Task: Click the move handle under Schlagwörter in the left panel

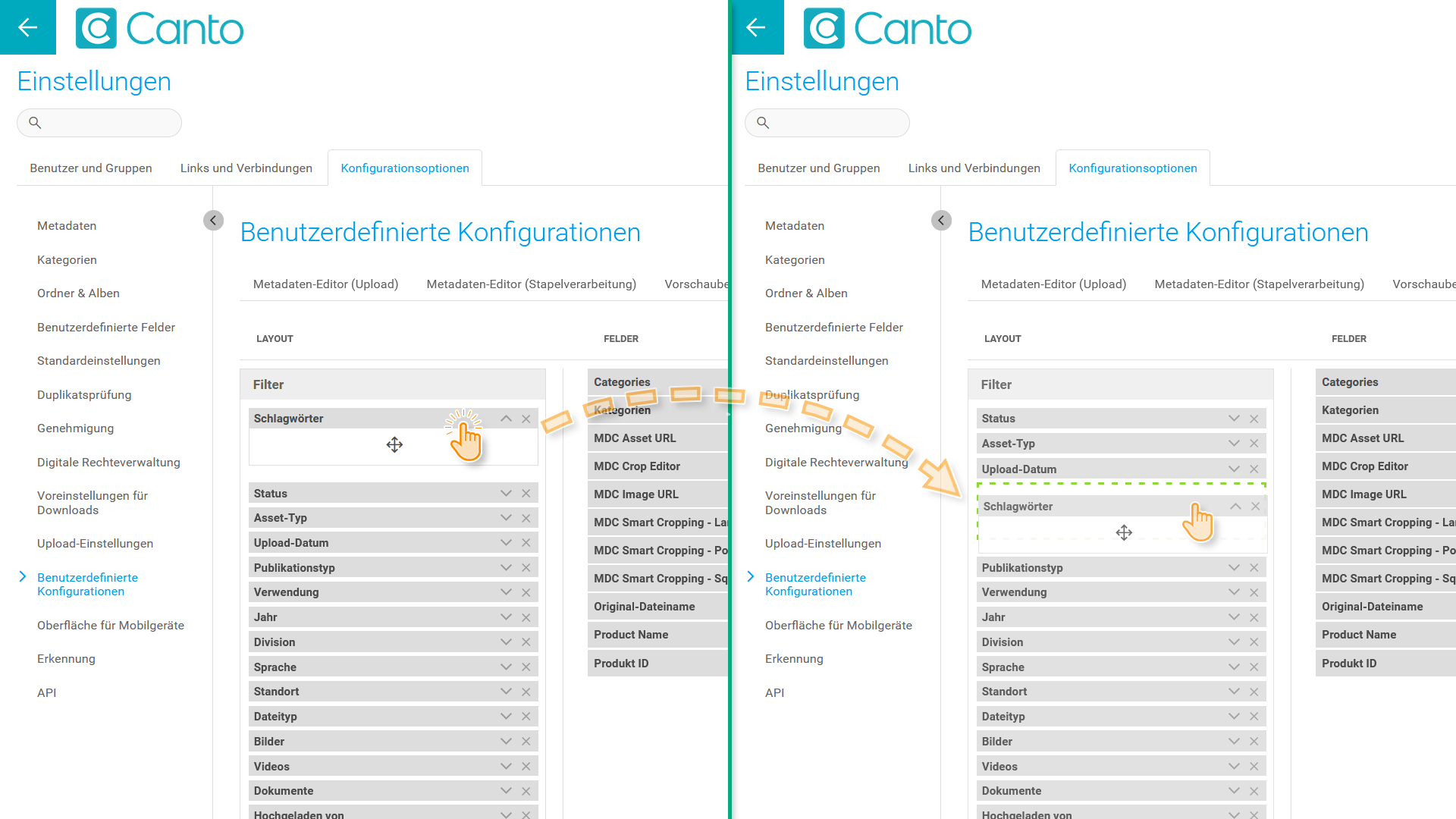Action: pos(394,444)
